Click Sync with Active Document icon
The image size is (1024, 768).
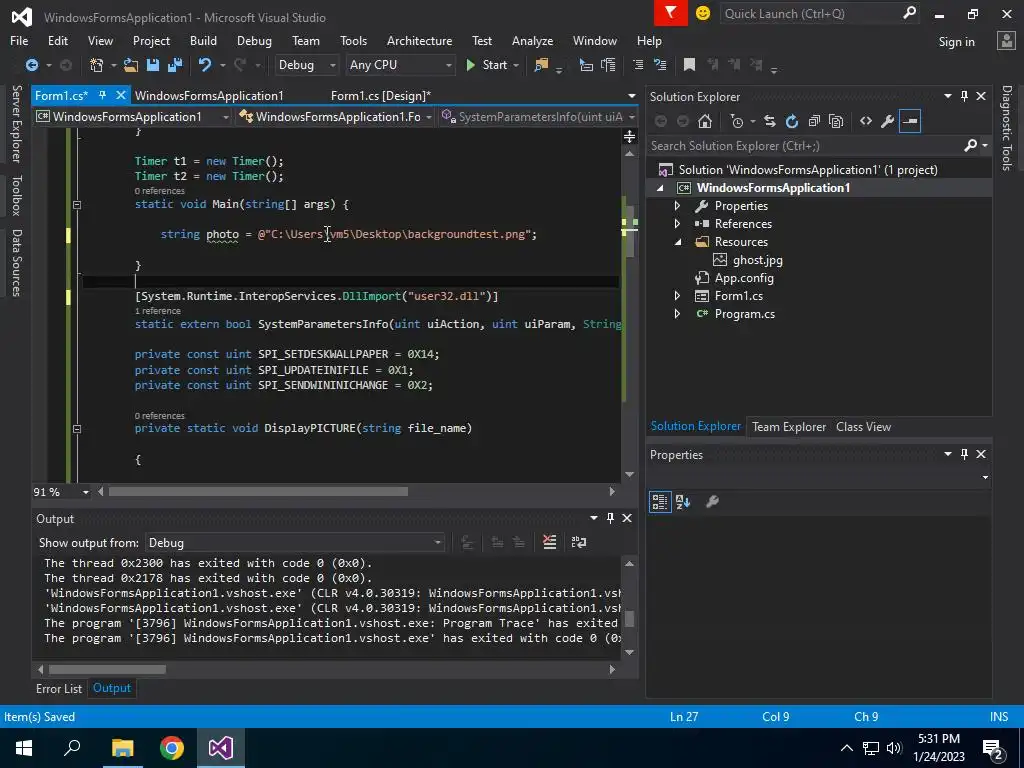click(x=770, y=121)
